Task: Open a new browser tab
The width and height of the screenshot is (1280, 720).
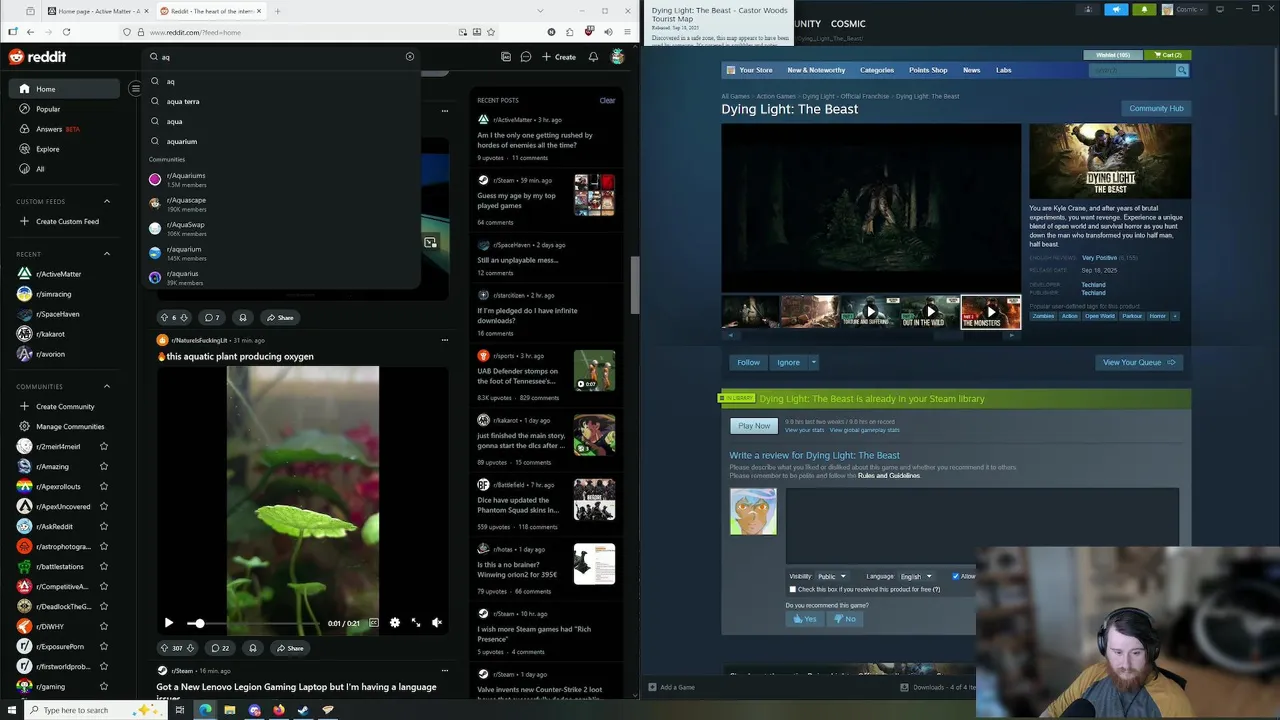Action: coord(278,11)
